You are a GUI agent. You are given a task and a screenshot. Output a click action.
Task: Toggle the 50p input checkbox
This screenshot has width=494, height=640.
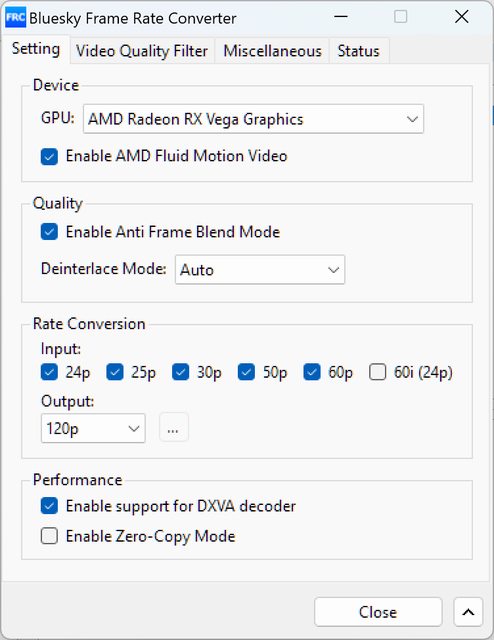246,372
